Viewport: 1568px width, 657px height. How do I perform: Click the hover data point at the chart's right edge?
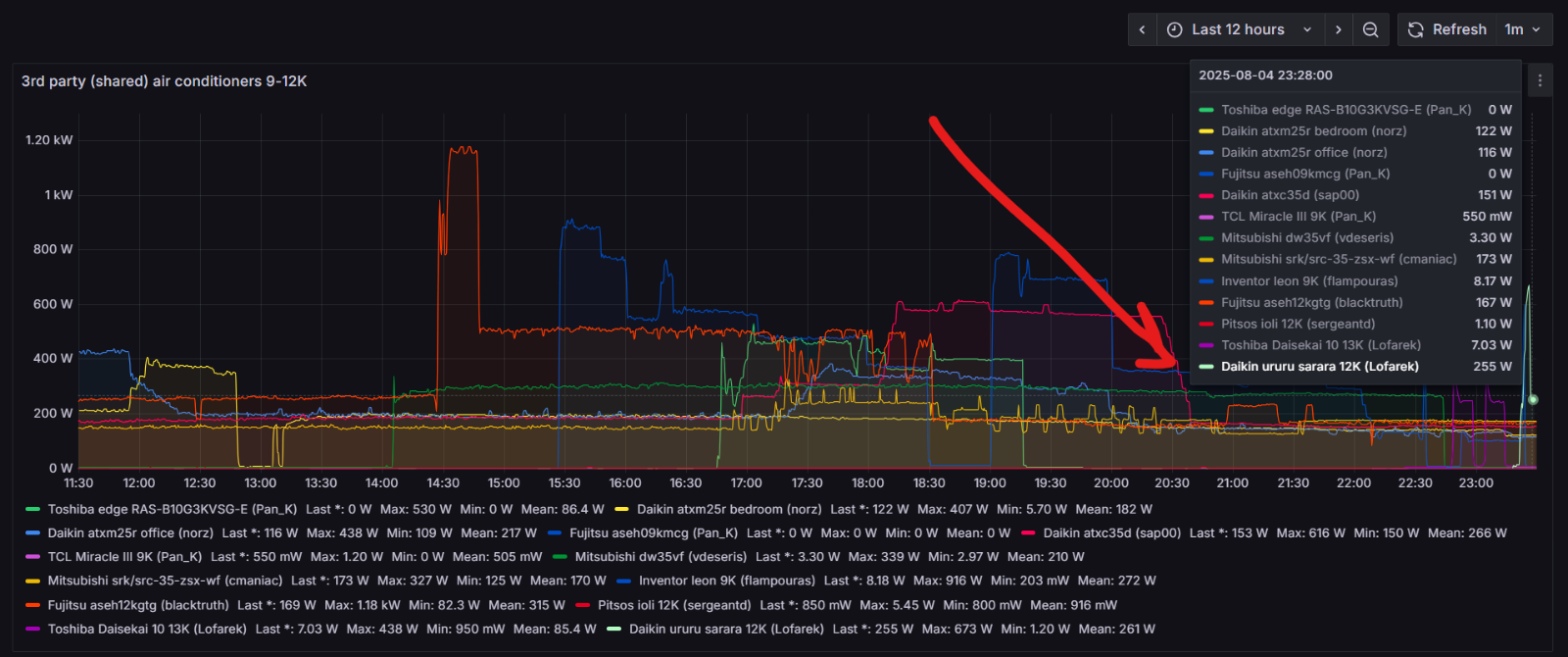[1533, 399]
